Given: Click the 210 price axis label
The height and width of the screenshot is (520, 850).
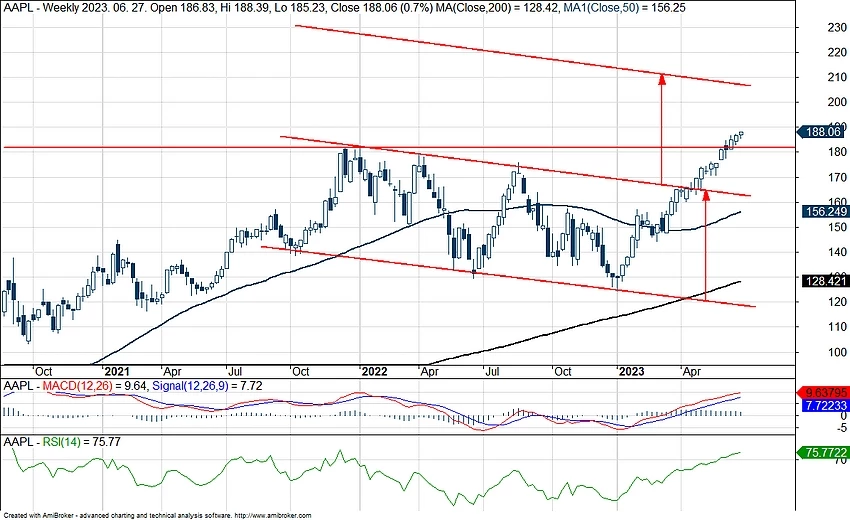Looking at the screenshot, I should point(837,77).
